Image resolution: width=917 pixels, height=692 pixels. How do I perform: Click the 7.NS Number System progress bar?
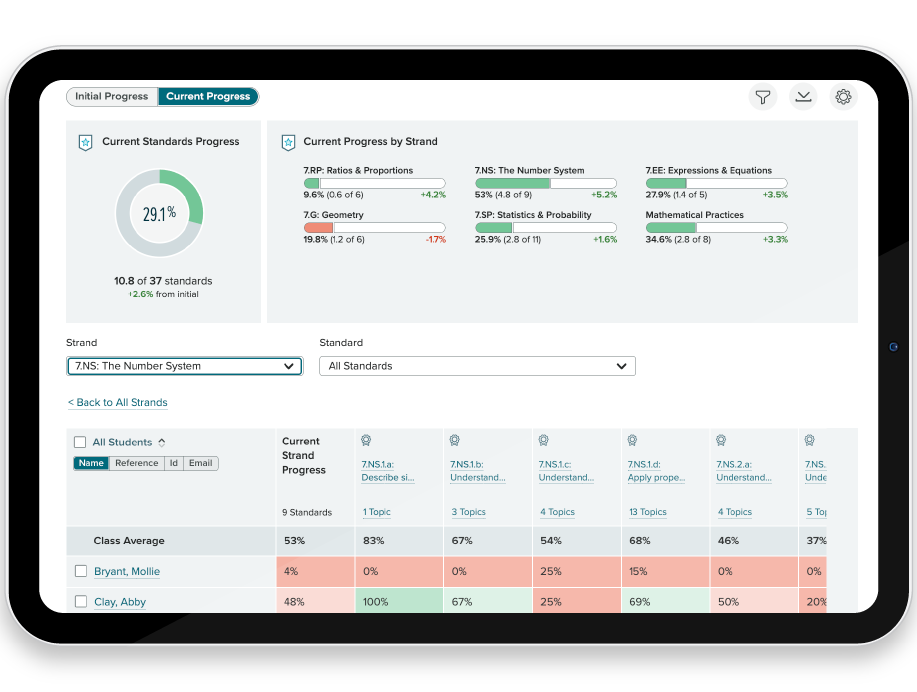[545, 184]
